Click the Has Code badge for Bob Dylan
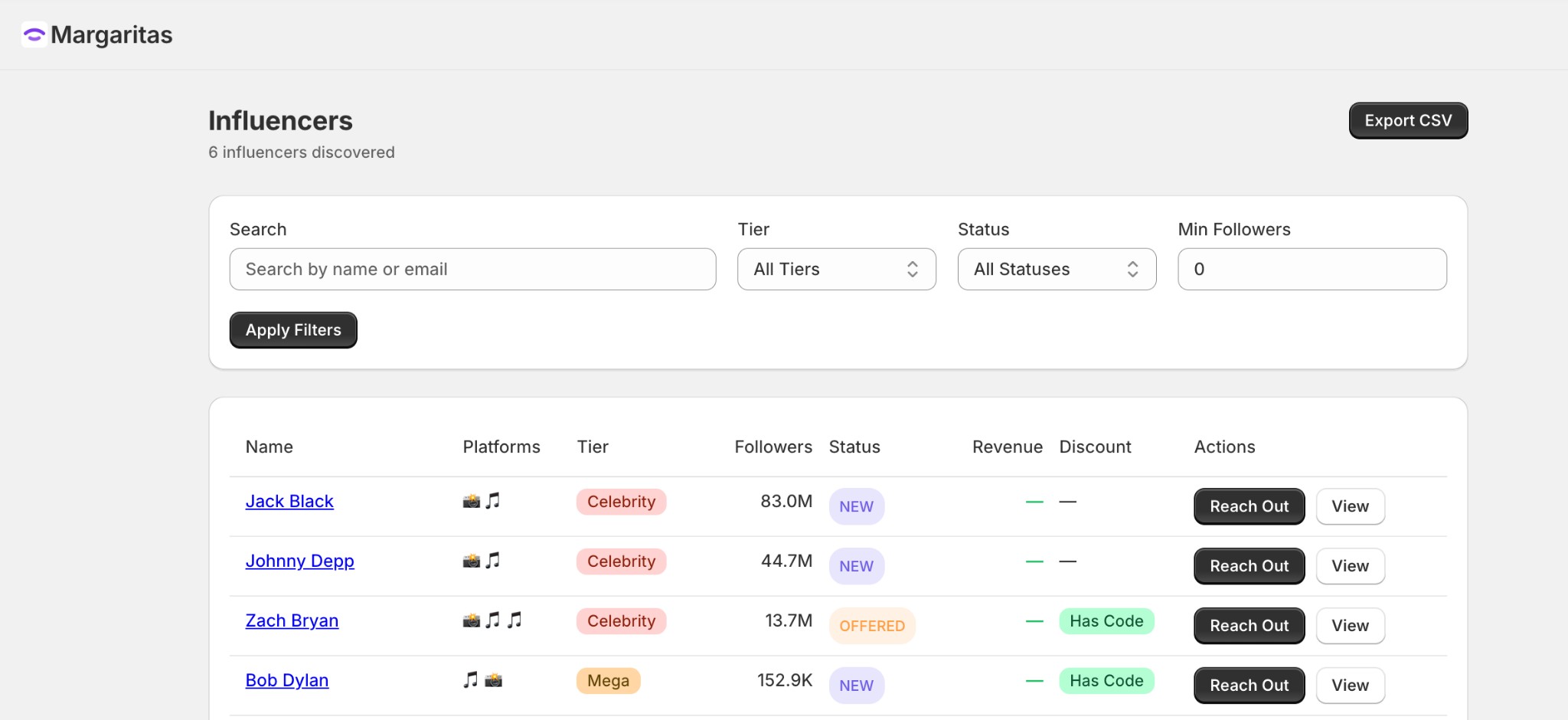 coord(1106,679)
